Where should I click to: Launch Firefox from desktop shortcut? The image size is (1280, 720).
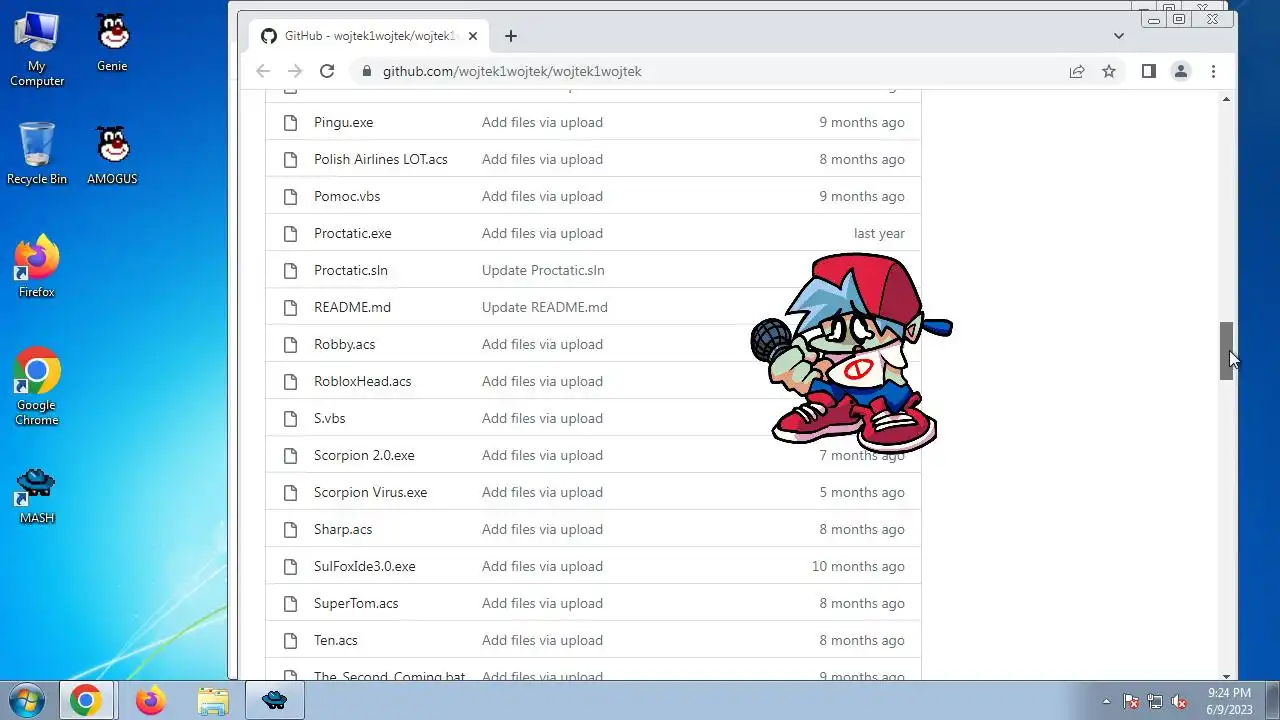coord(37,267)
